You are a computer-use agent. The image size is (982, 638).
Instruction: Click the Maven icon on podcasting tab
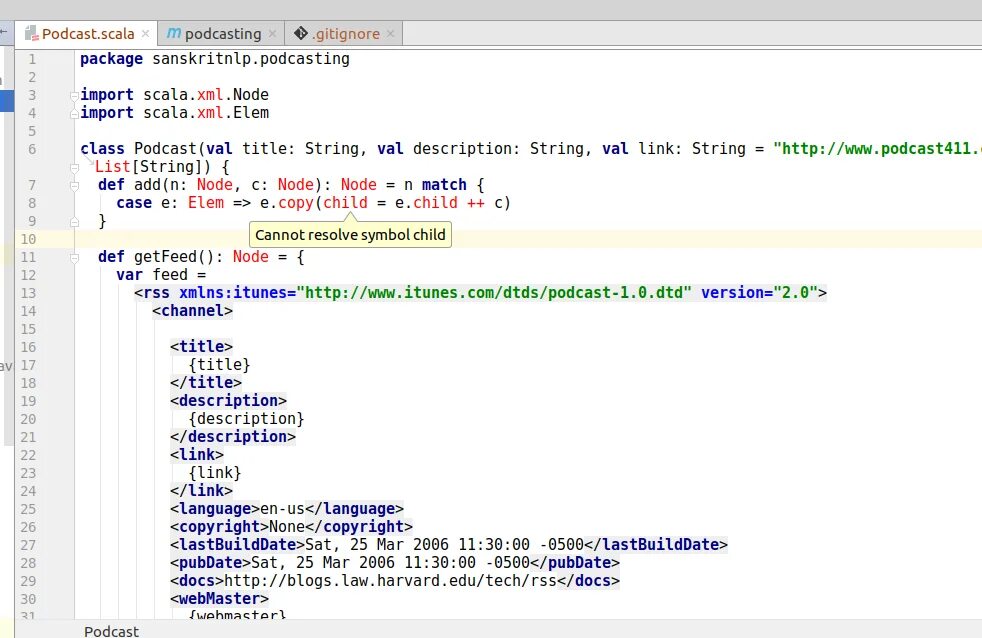173,33
